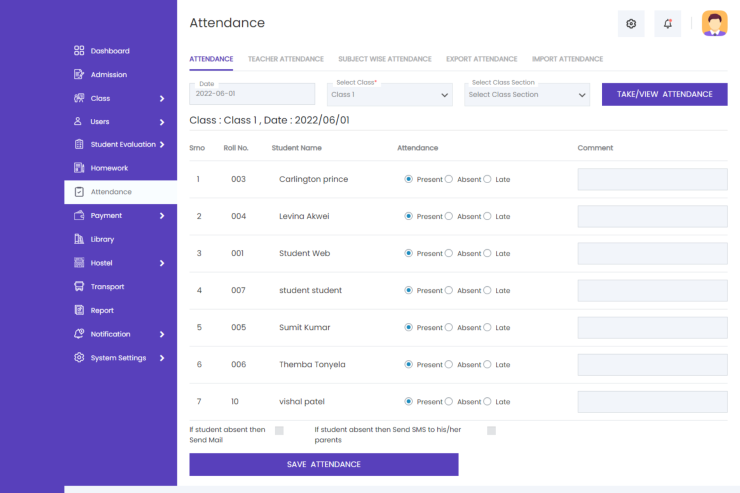Click comment field for Levina Akwei
This screenshot has width=740, height=493.
[652, 216]
